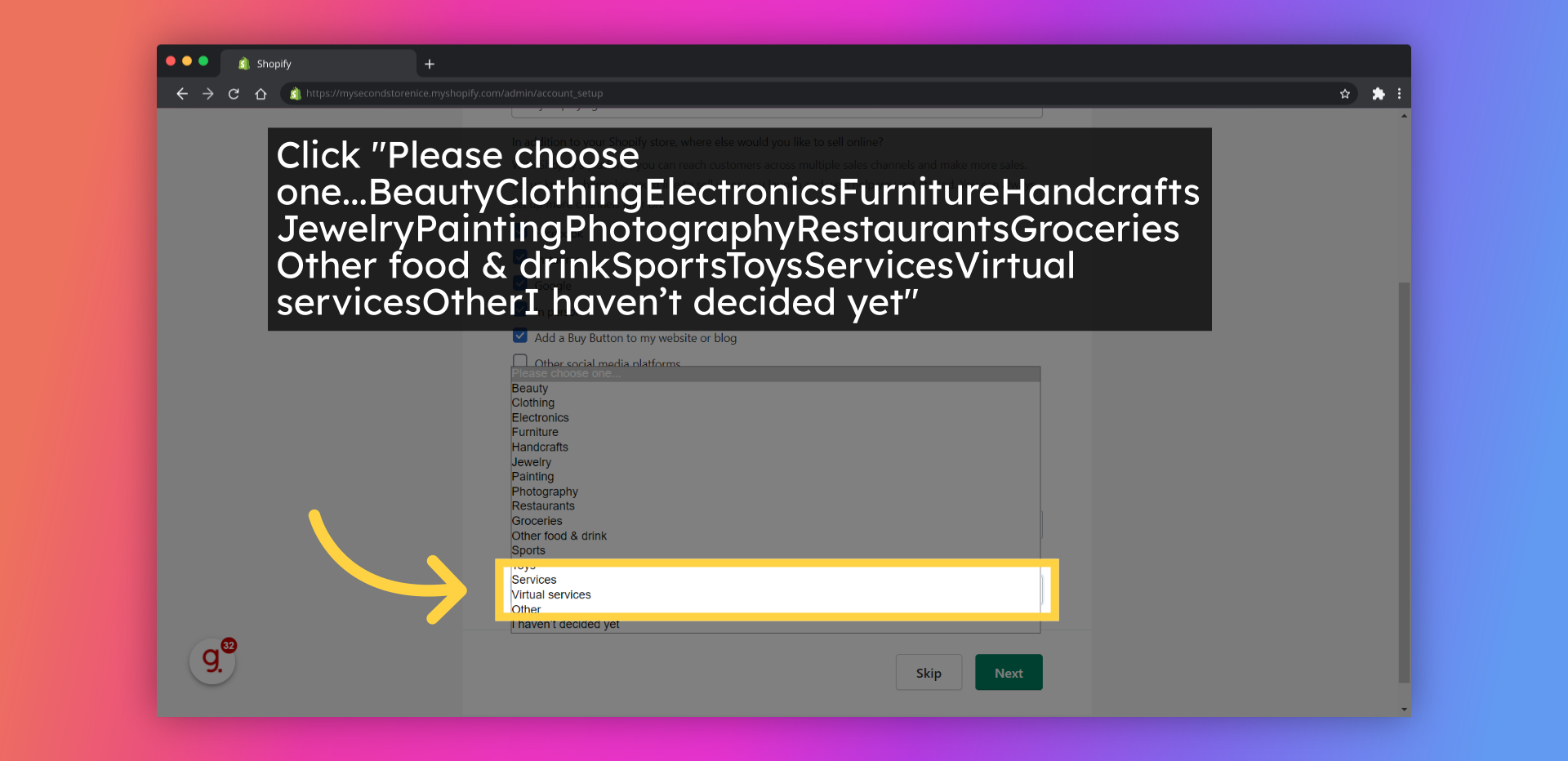Uncheck Add a Buy Button to my website
This screenshot has height=761, width=1568.
(520, 336)
